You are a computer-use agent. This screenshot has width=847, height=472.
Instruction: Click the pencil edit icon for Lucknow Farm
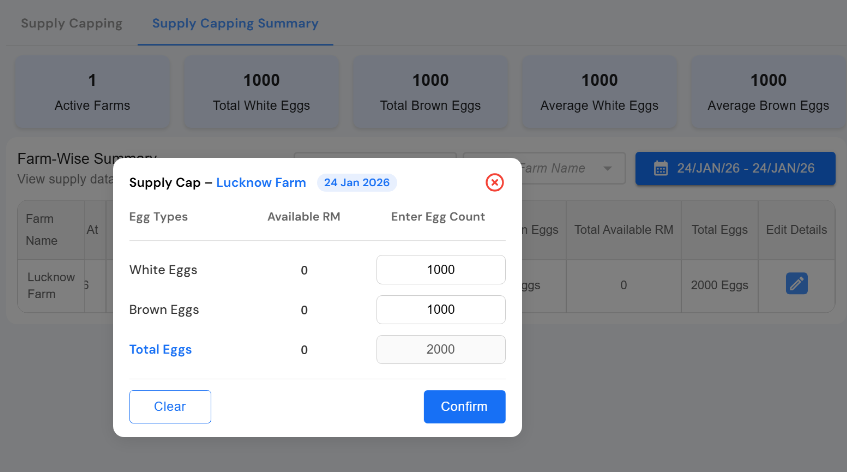pyautogui.click(x=796, y=284)
